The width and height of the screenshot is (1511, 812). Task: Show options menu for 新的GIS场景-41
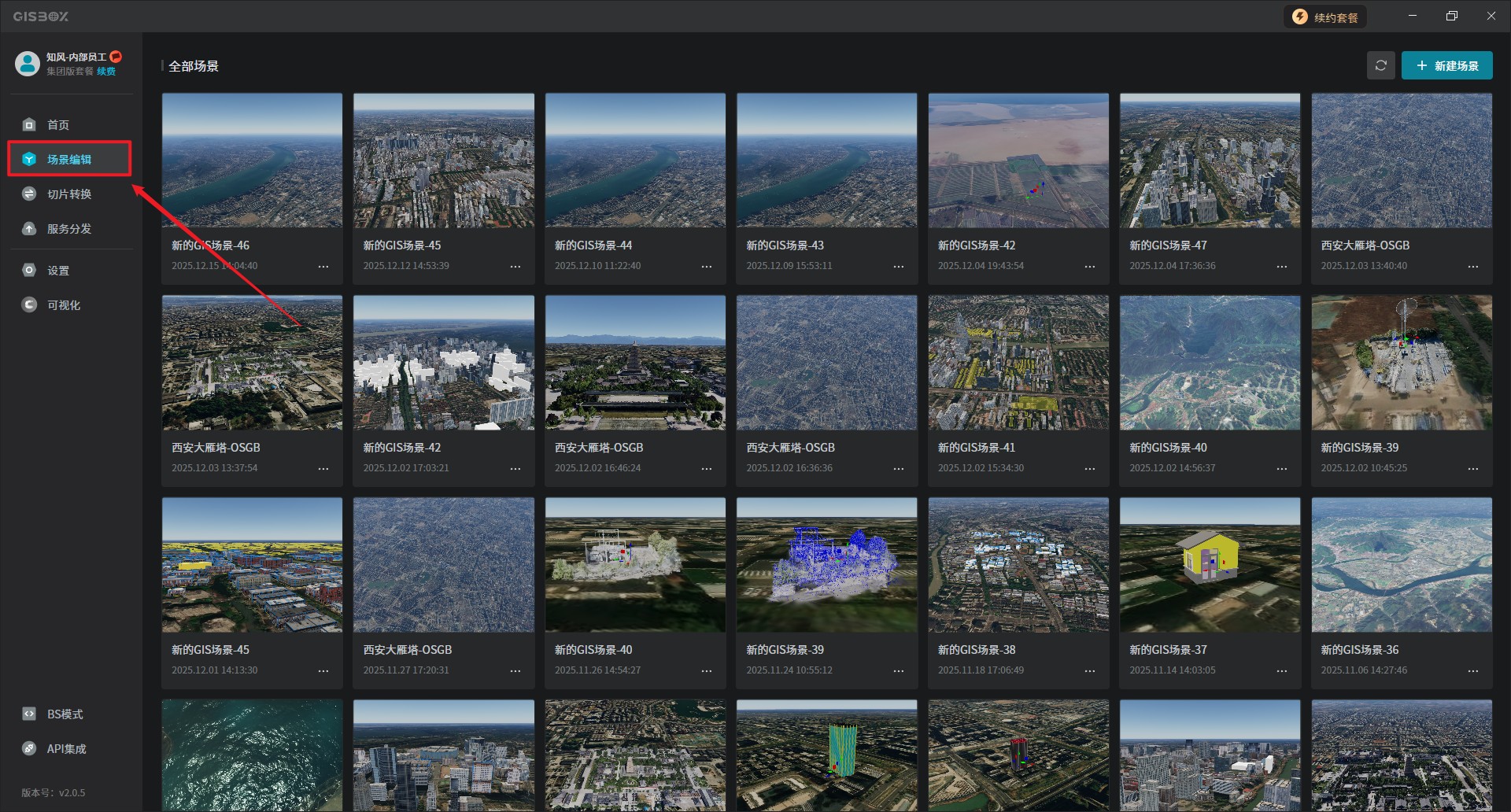1089,469
